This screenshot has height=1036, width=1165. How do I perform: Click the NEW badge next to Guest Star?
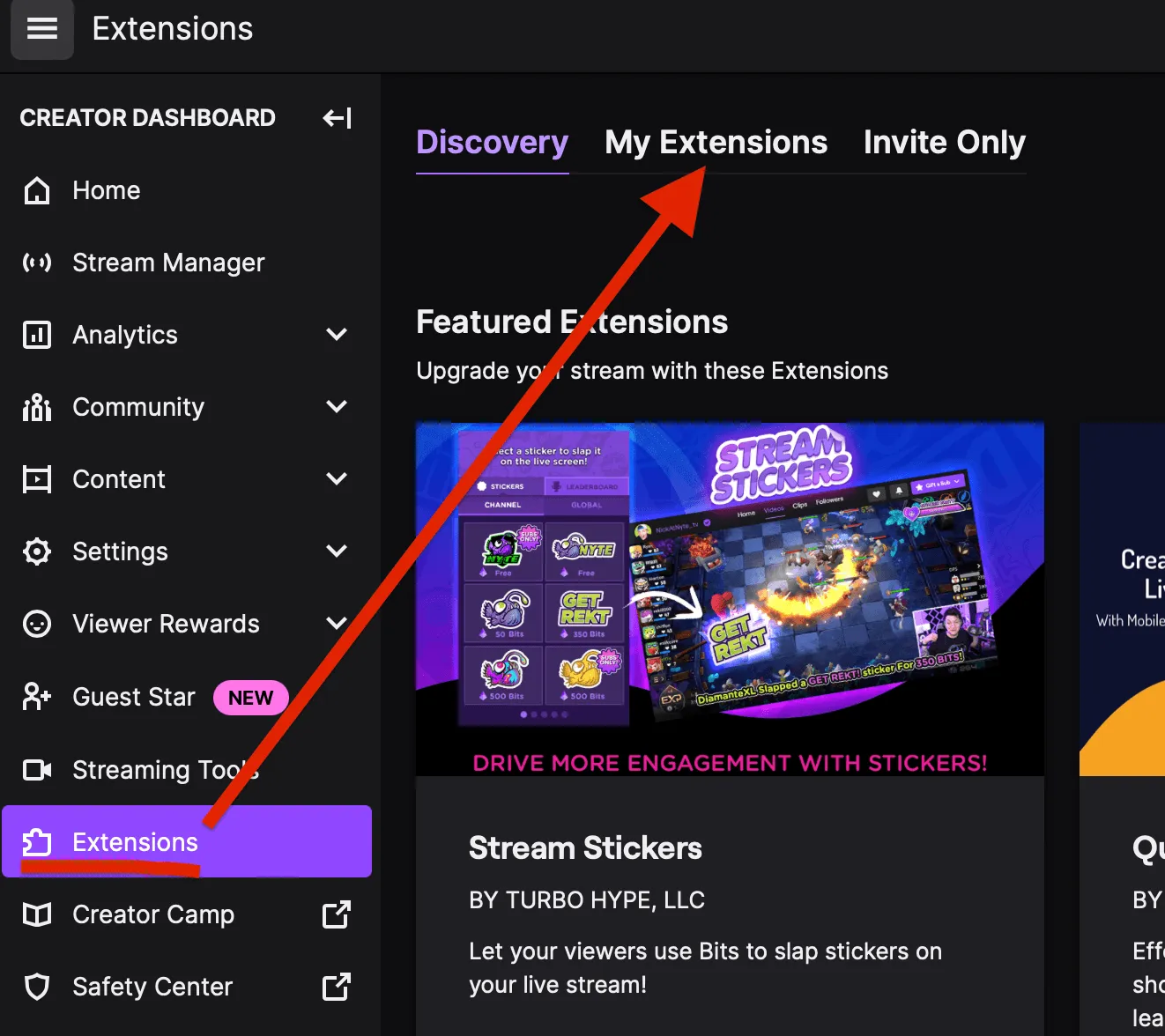[251, 698]
